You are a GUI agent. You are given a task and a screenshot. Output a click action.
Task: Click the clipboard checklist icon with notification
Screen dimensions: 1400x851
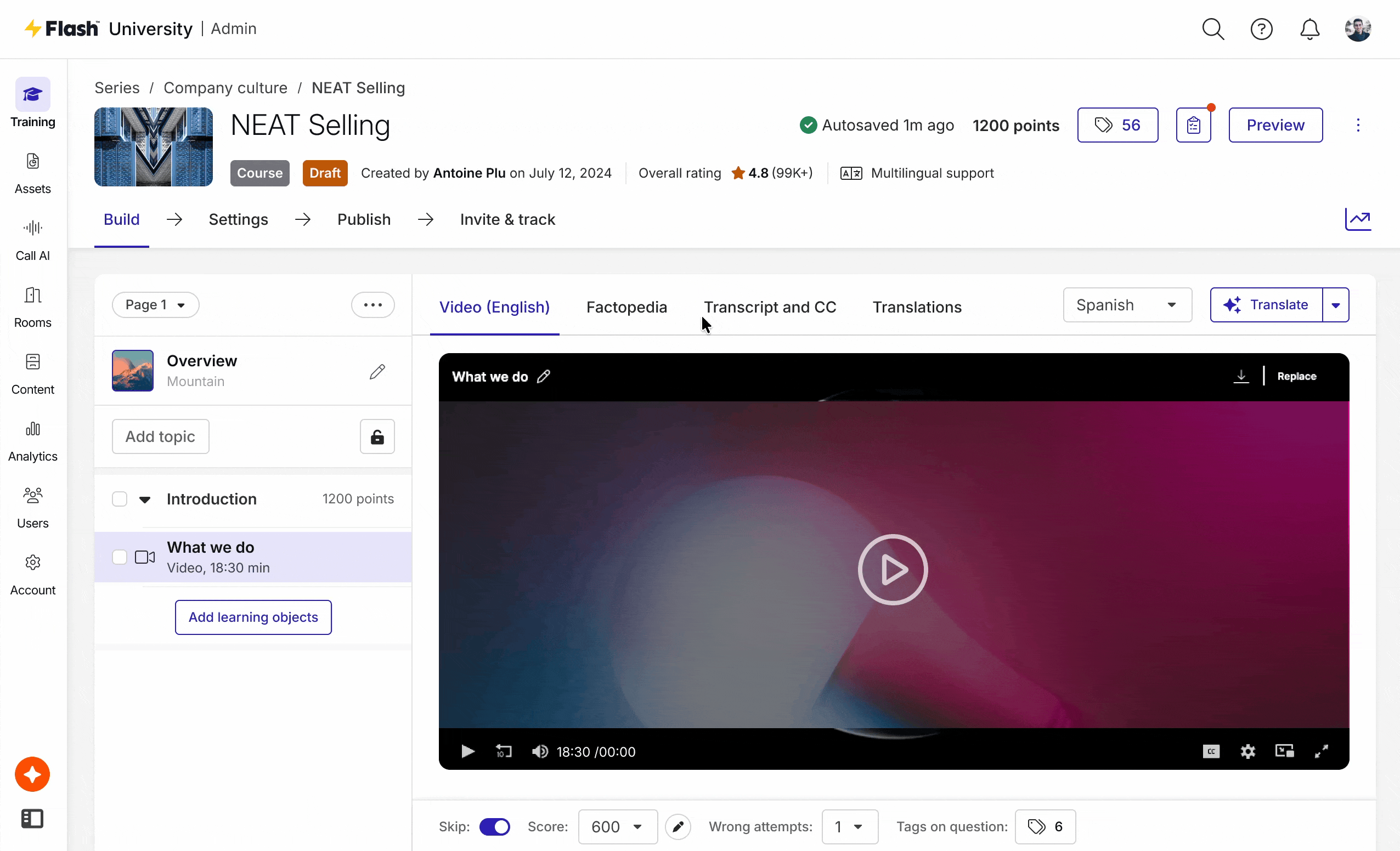pos(1193,125)
